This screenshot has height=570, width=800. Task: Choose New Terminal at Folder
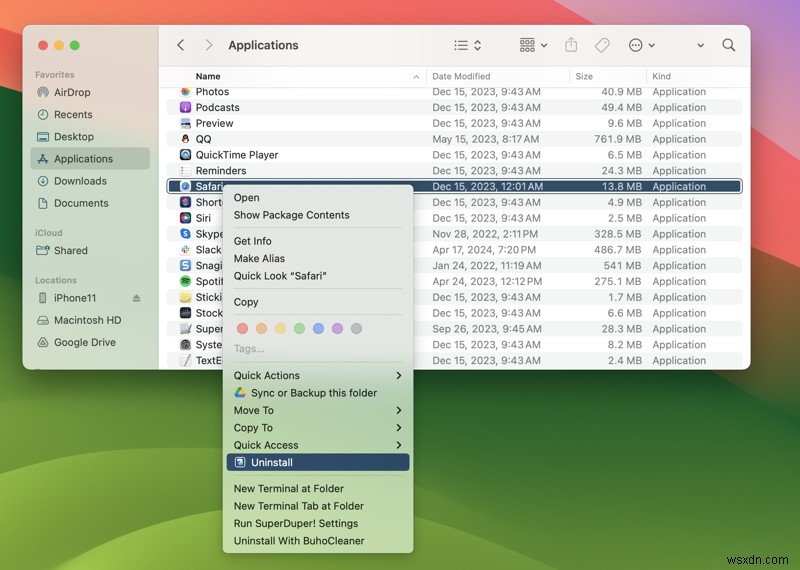(318, 489)
